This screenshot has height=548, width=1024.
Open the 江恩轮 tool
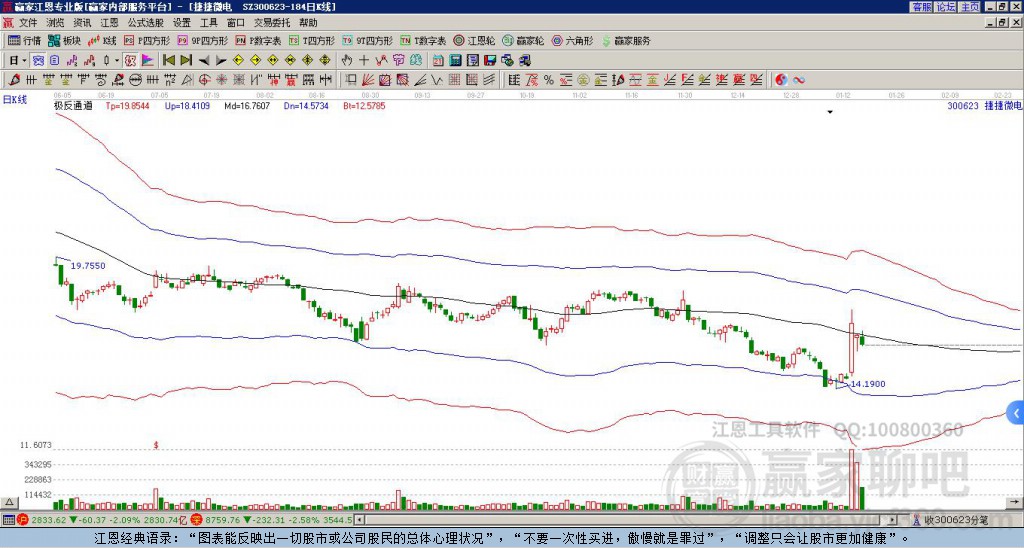click(x=474, y=40)
